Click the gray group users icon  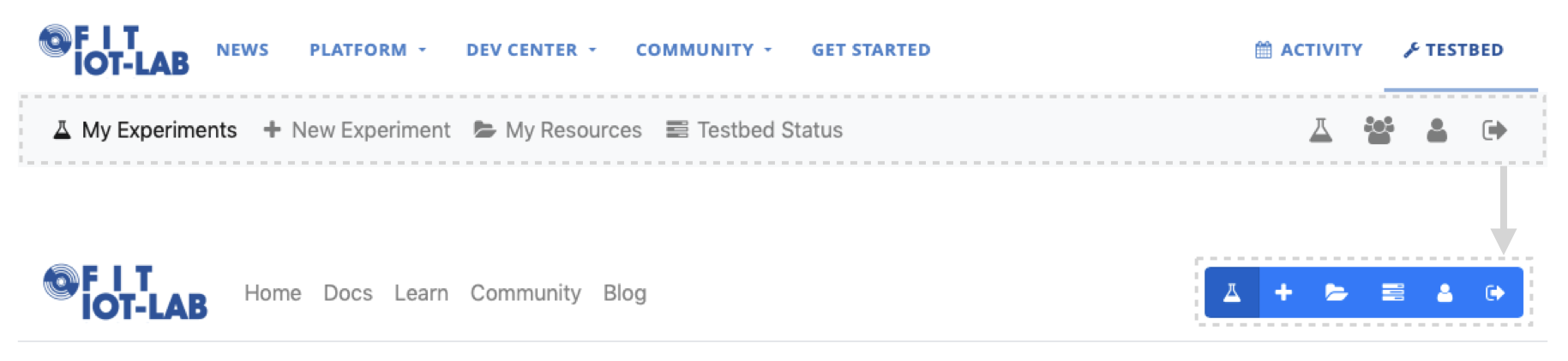tap(1379, 130)
